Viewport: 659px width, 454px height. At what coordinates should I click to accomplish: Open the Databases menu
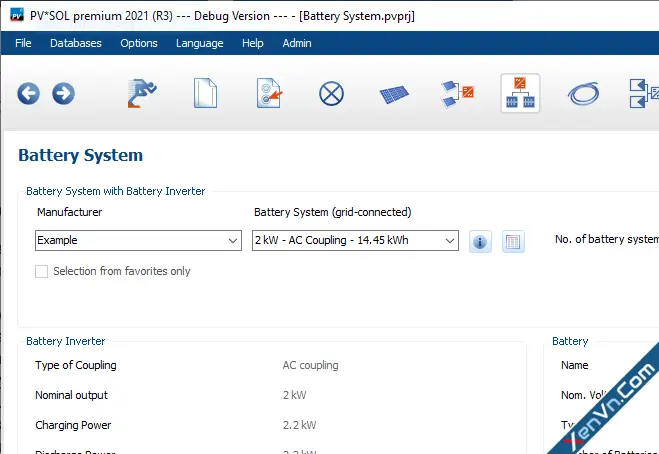(76, 43)
